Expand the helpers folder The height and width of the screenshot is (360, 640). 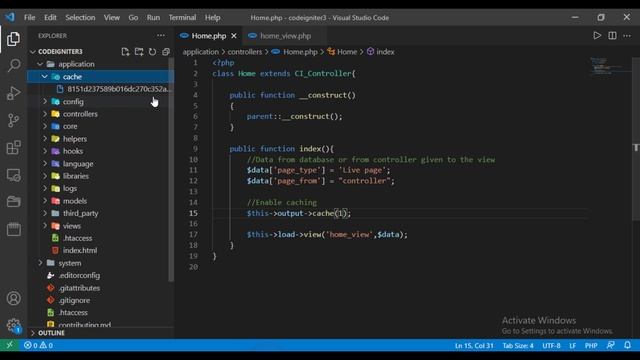(45, 139)
